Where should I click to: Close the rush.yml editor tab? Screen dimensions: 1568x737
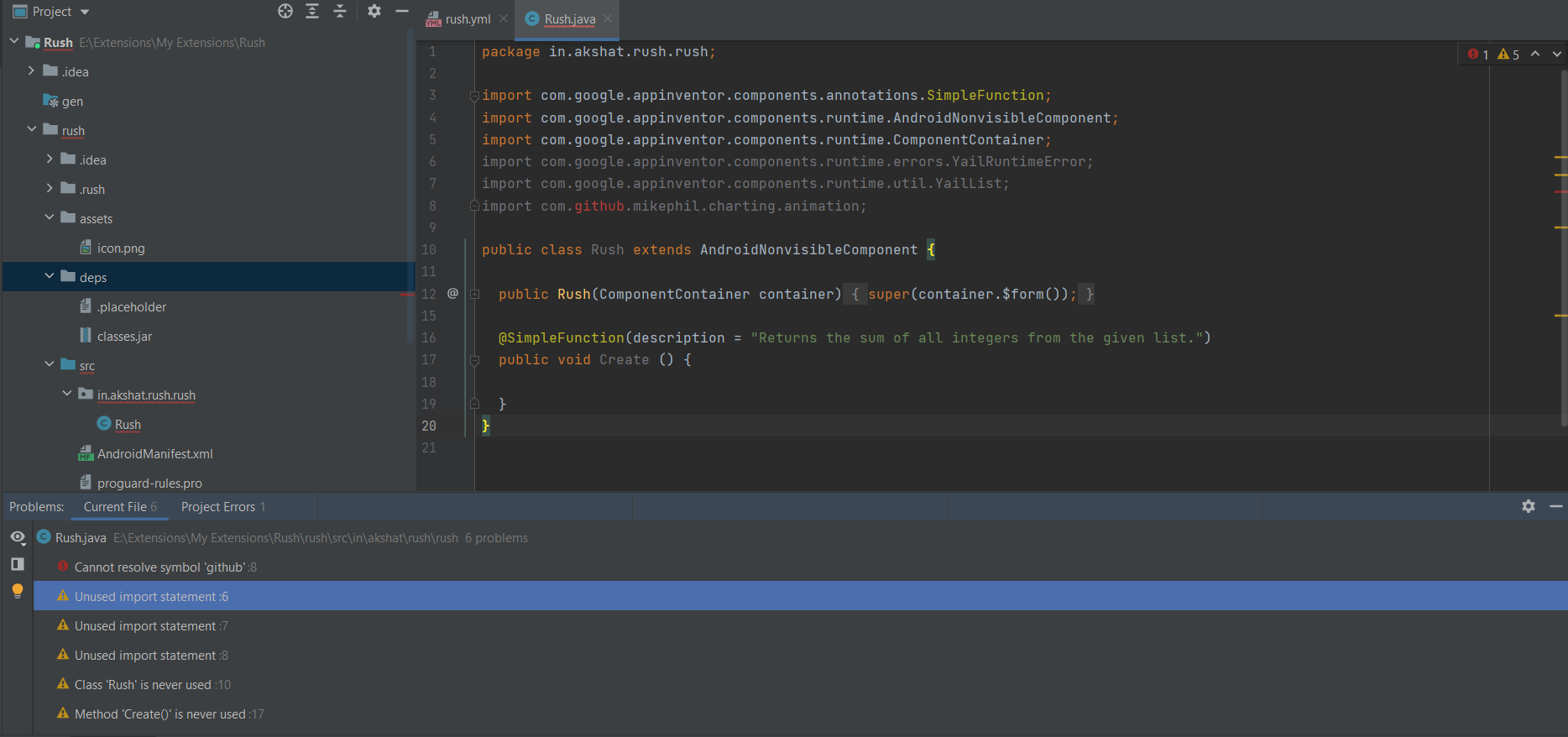point(504,18)
